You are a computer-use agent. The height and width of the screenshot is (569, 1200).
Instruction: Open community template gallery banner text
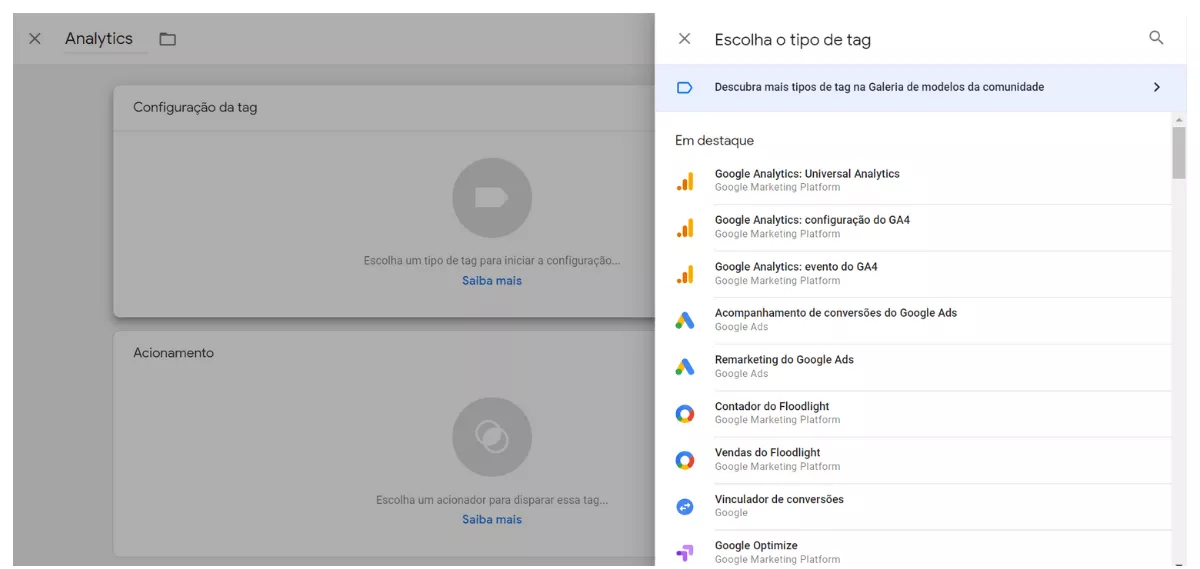pos(879,87)
